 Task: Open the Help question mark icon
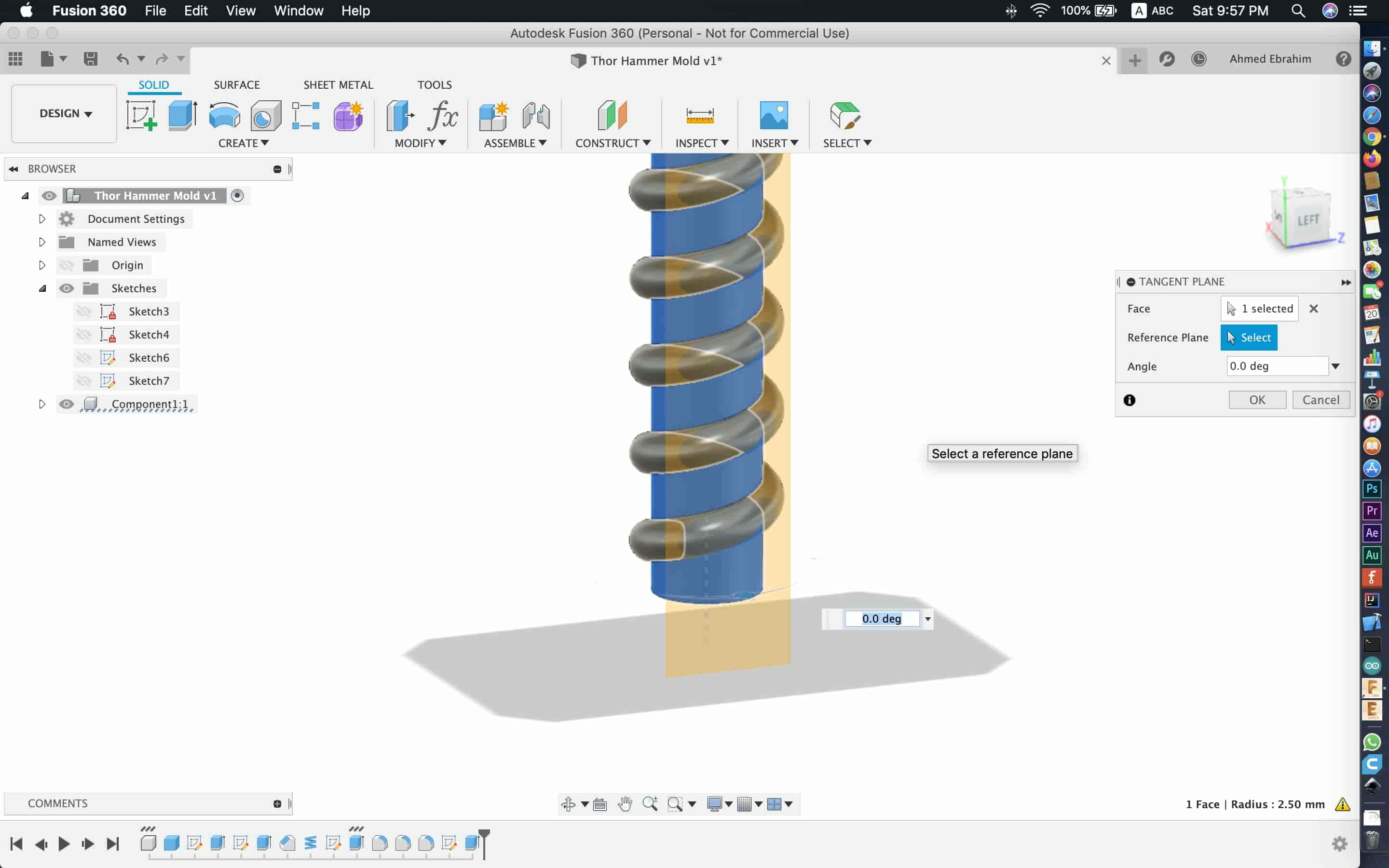pyautogui.click(x=1343, y=58)
